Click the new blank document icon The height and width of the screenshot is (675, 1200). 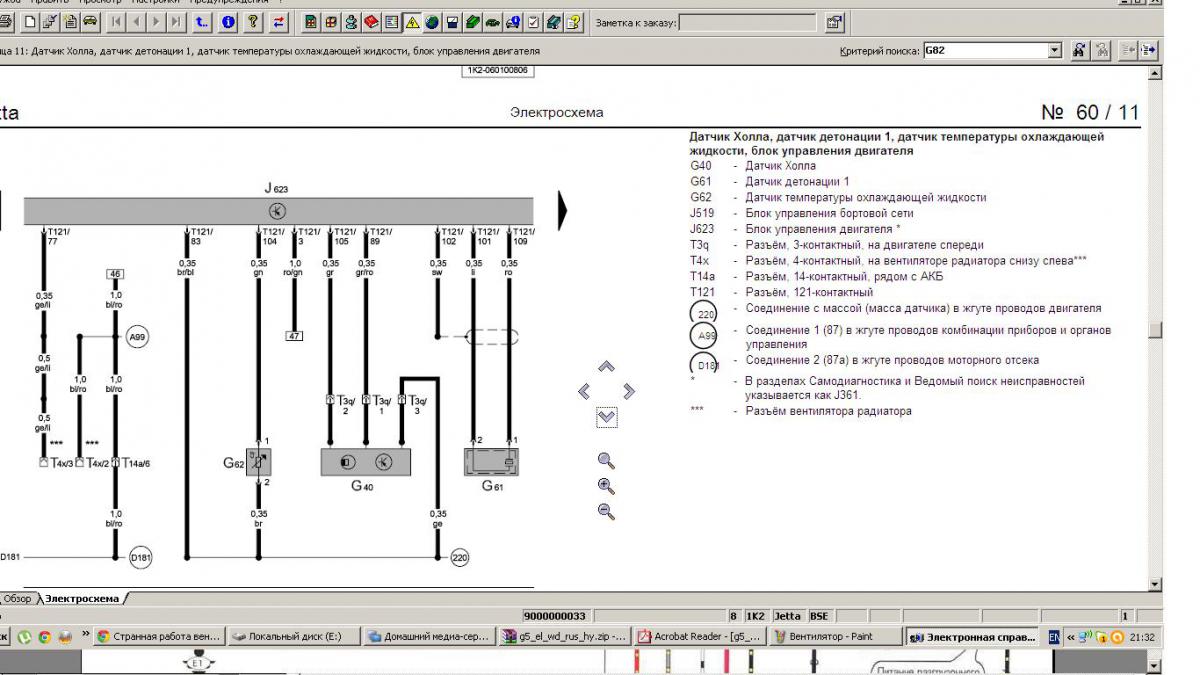[x=30, y=21]
